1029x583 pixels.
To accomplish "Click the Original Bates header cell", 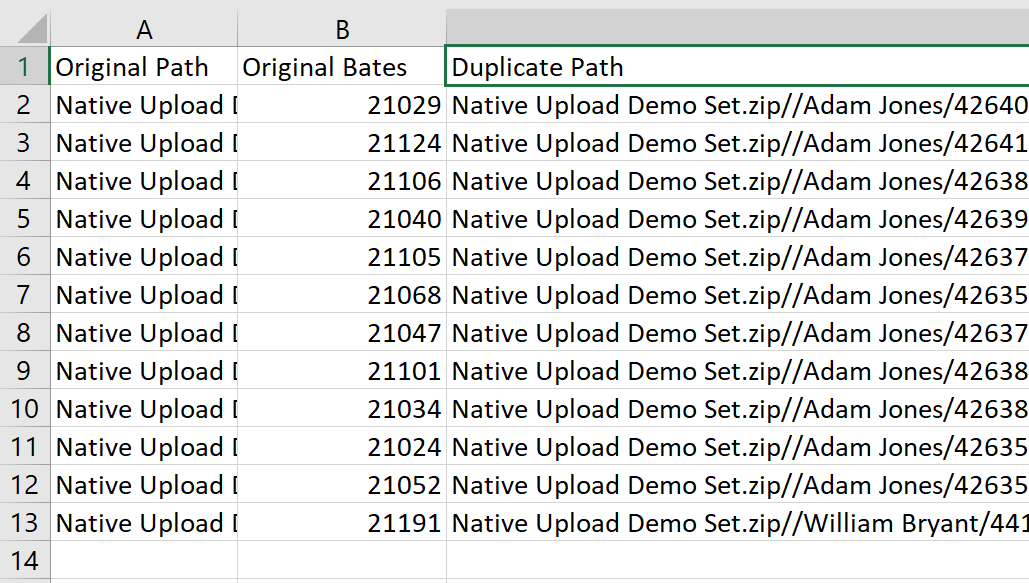I will click(341, 66).
